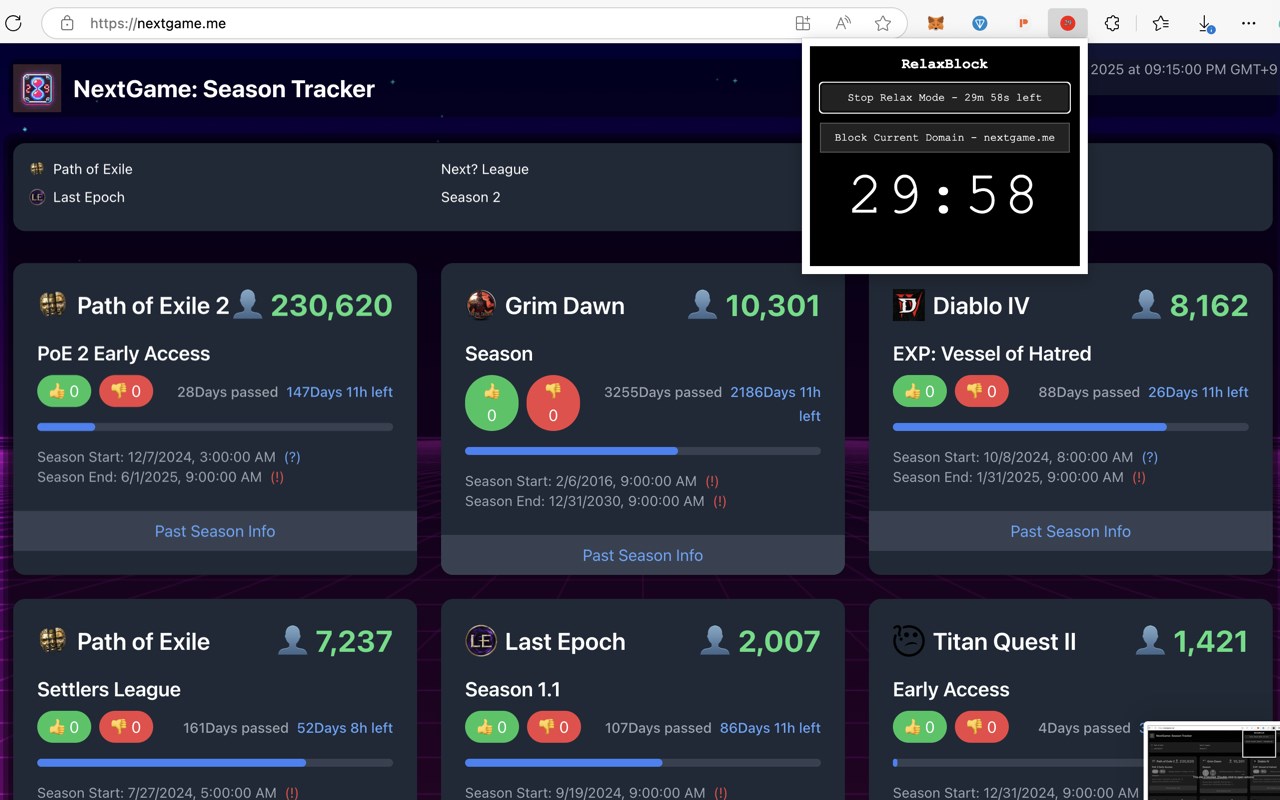The height and width of the screenshot is (800, 1280).
Task: Click the RelaxBlock popup title
Action: coord(945,64)
